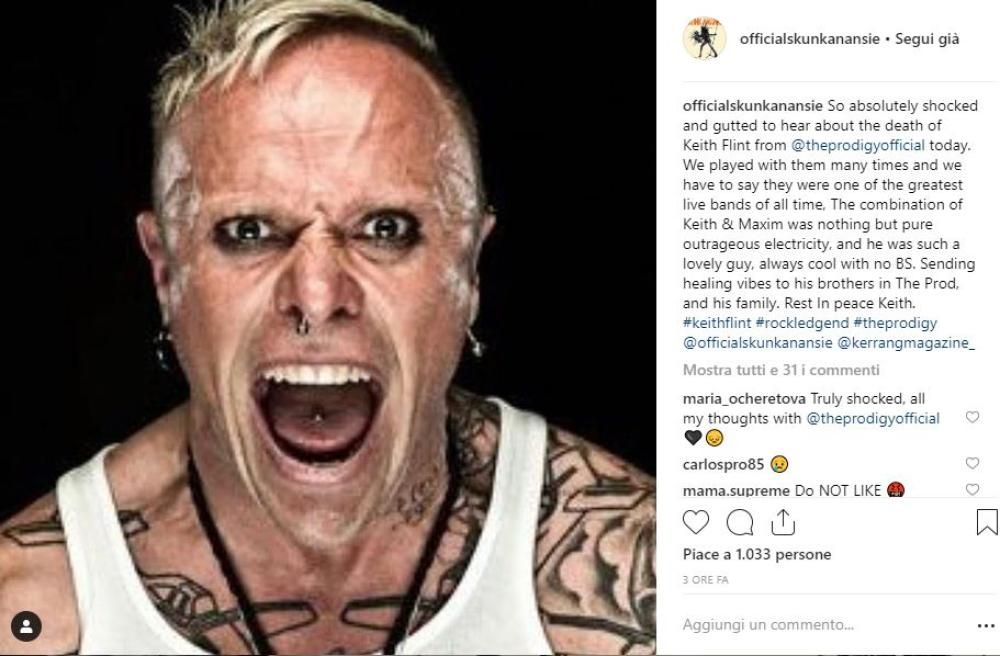Screen dimensions: 1000x656
Task: Like carlospro85's comment
Action: (x=972, y=463)
